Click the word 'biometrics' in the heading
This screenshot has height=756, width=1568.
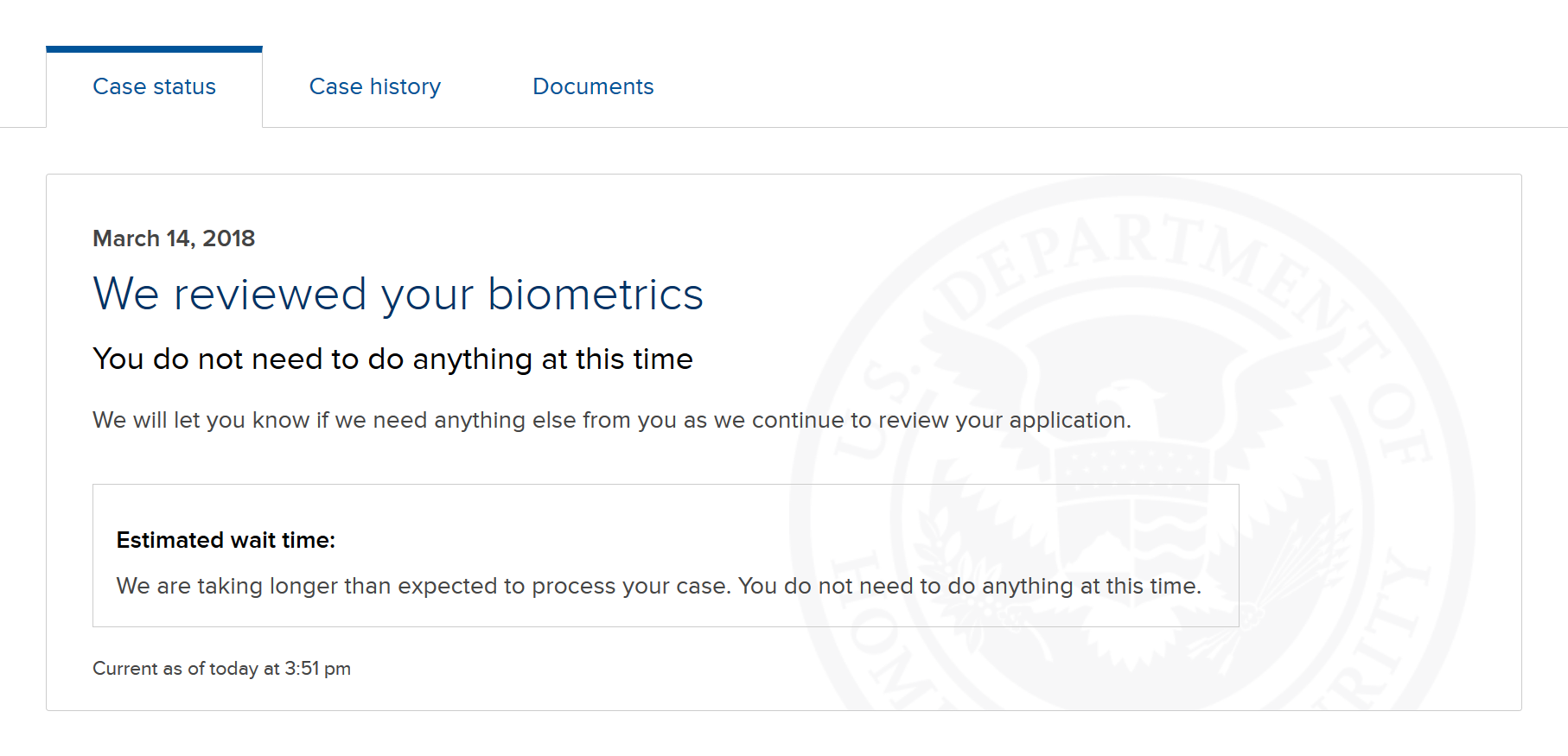pyautogui.click(x=596, y=295)
